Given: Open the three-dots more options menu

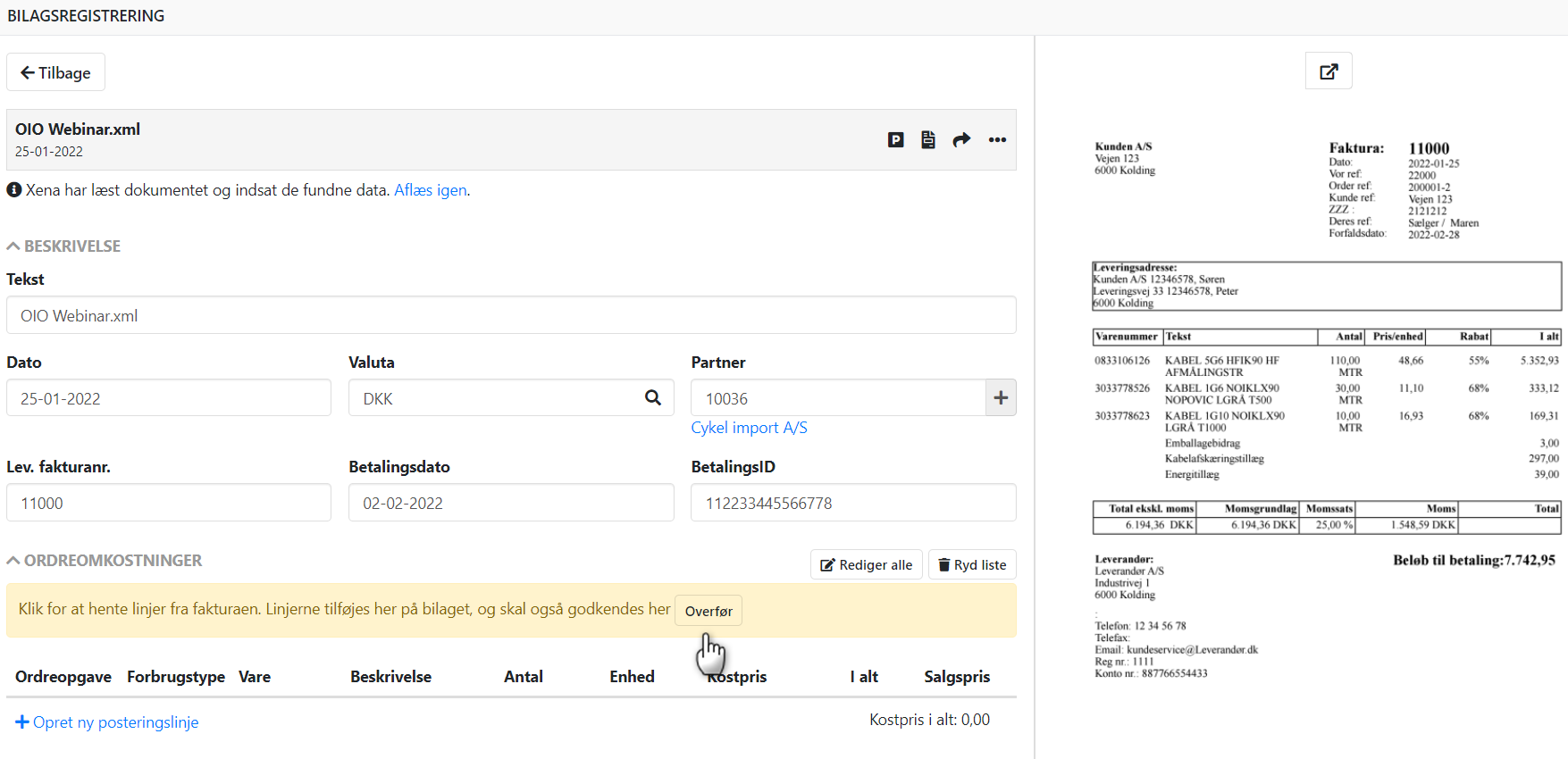Looking at the screenshot, I should click(x=997, y=140).
